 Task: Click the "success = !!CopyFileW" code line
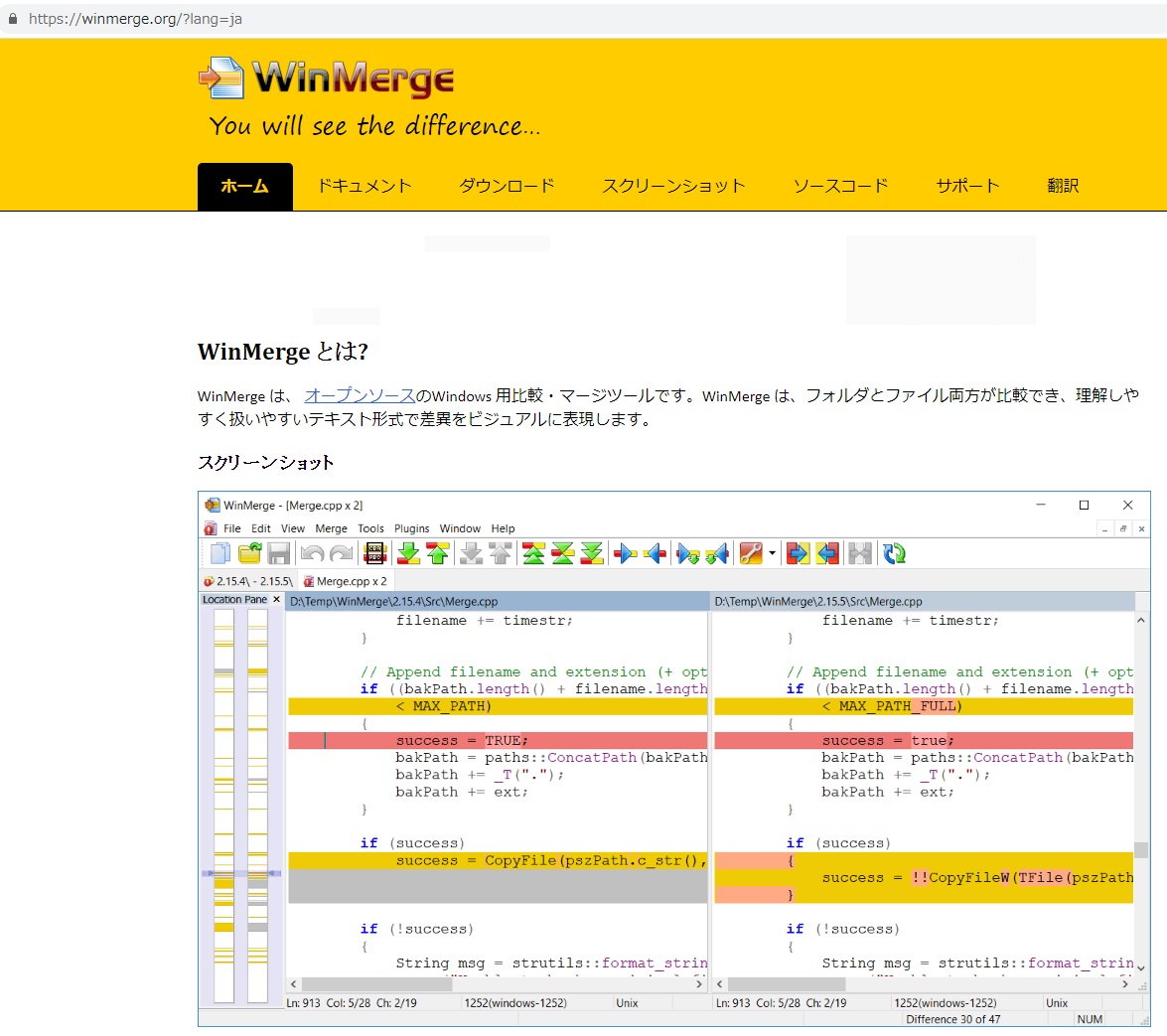pos(924,877)
